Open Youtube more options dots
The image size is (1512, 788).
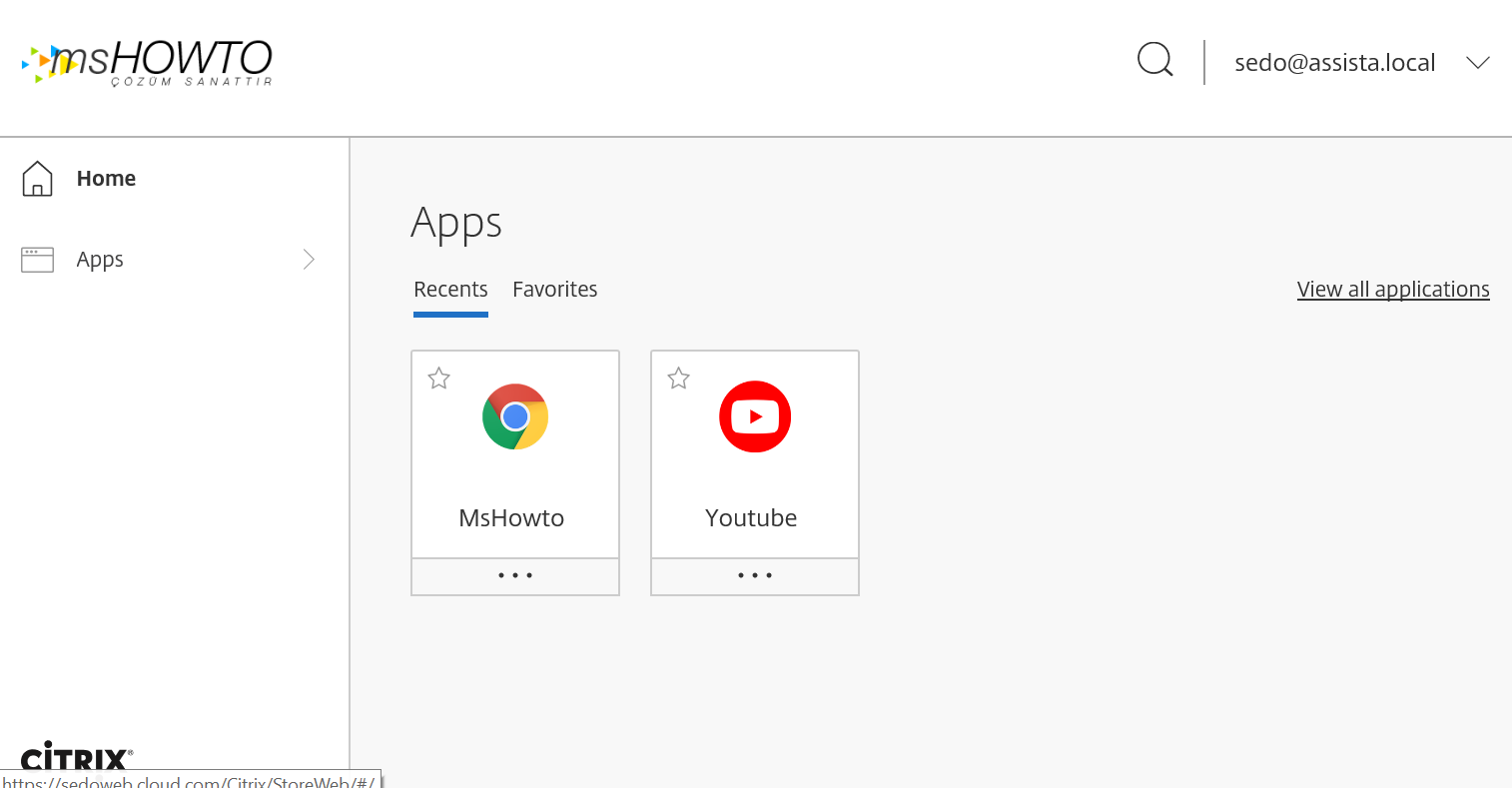755,575
